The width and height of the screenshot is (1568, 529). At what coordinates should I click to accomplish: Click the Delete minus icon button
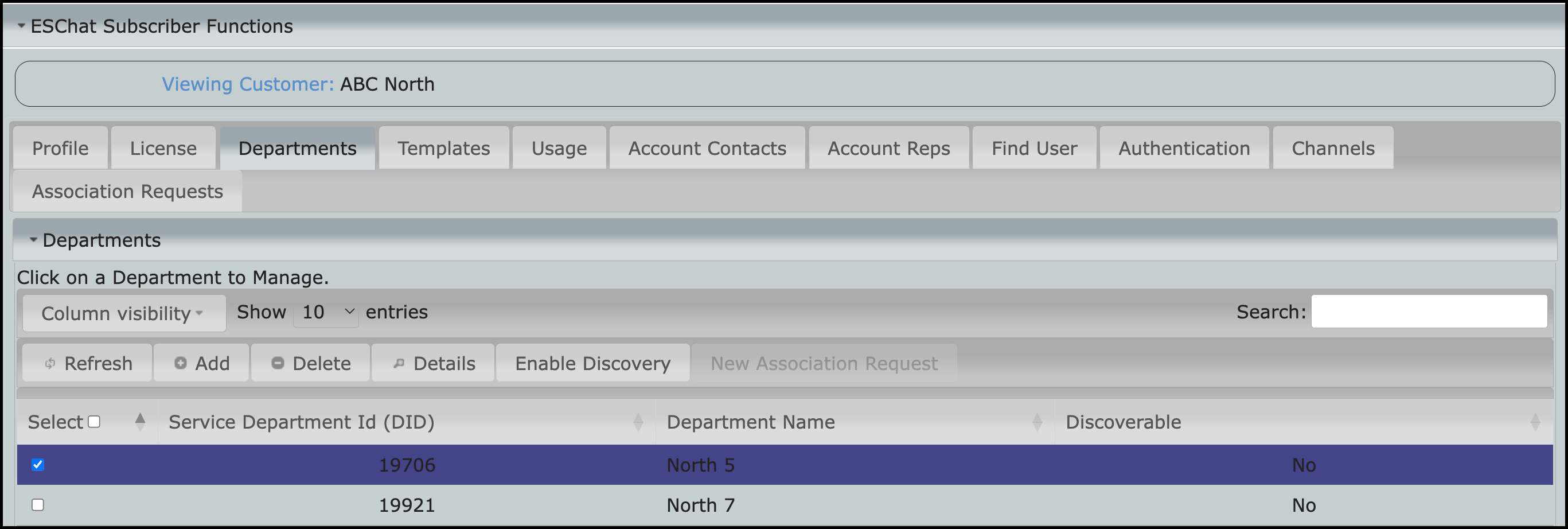(310, 363)
